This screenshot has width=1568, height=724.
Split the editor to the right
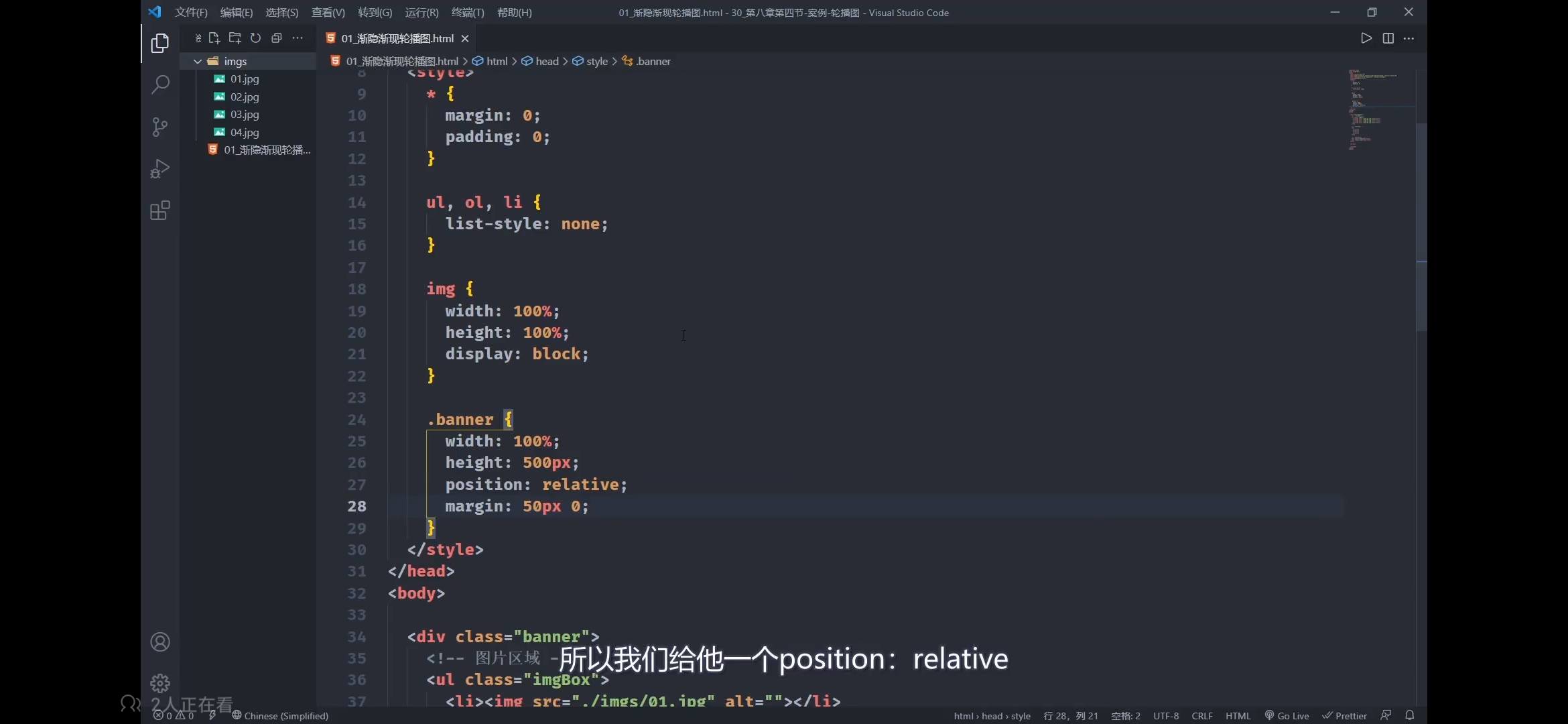1388,38
